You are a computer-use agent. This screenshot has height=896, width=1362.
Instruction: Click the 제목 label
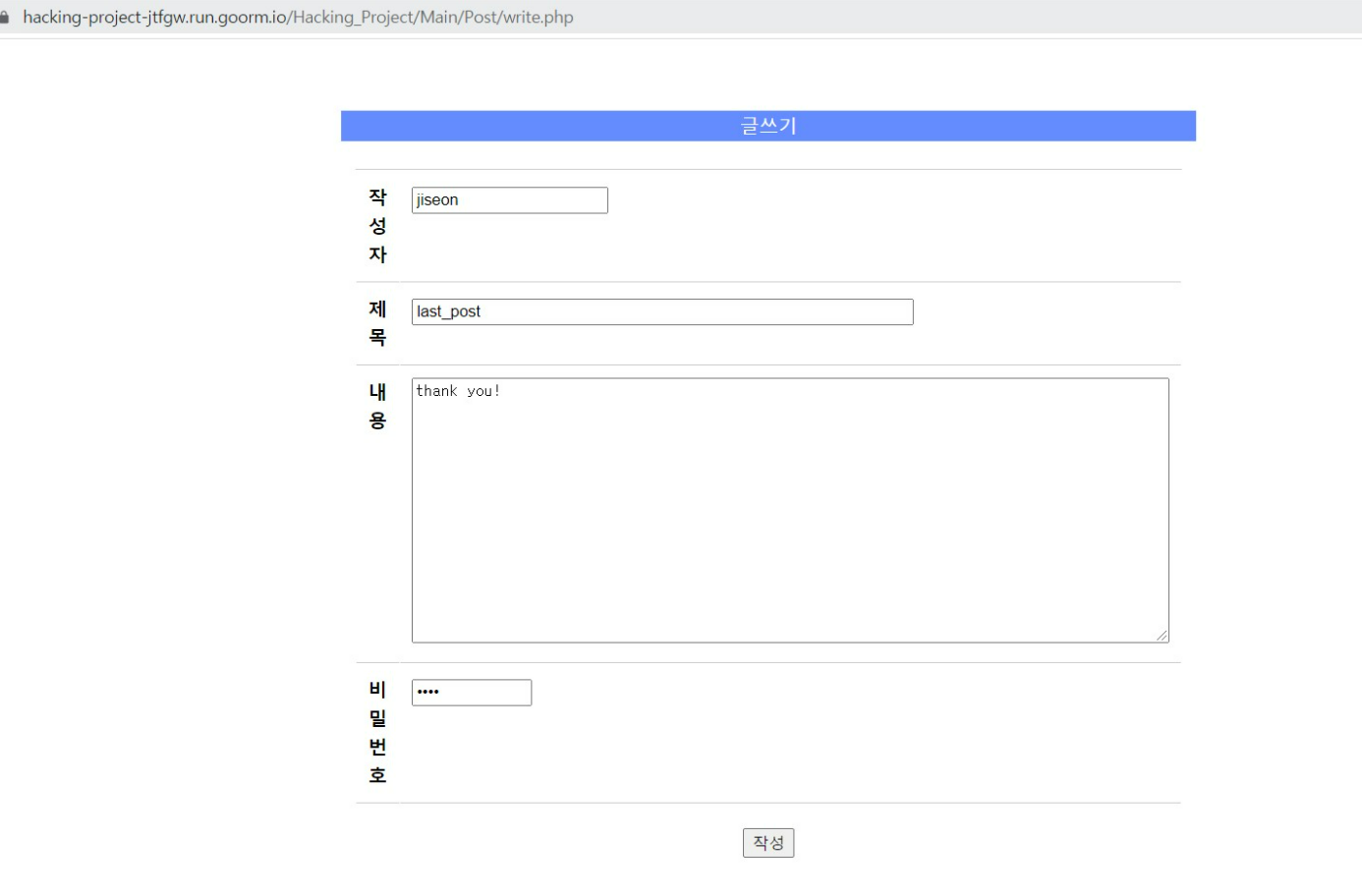tap(377, 323)
